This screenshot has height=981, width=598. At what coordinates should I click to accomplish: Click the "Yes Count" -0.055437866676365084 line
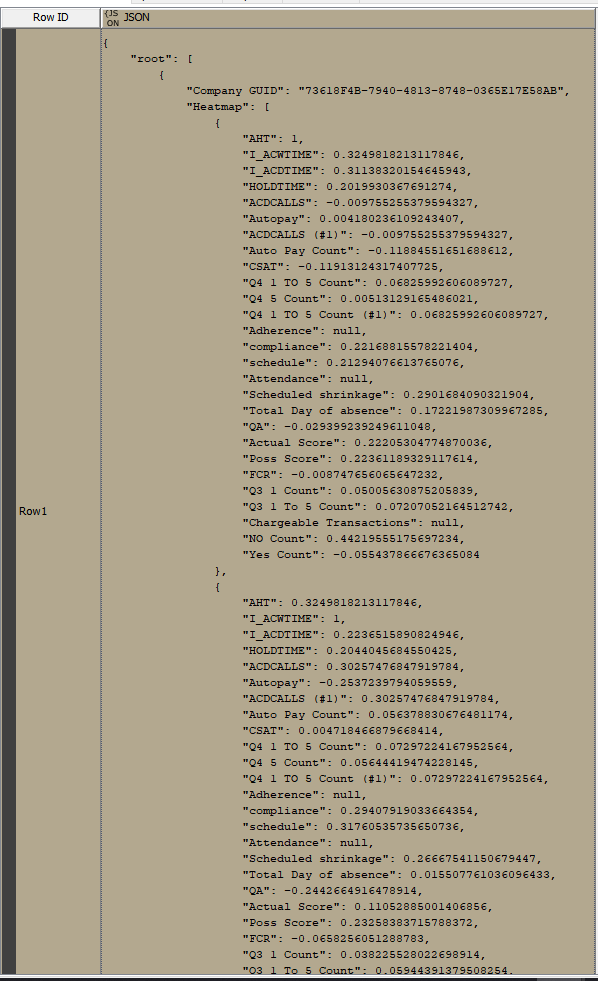pos(361,555)
